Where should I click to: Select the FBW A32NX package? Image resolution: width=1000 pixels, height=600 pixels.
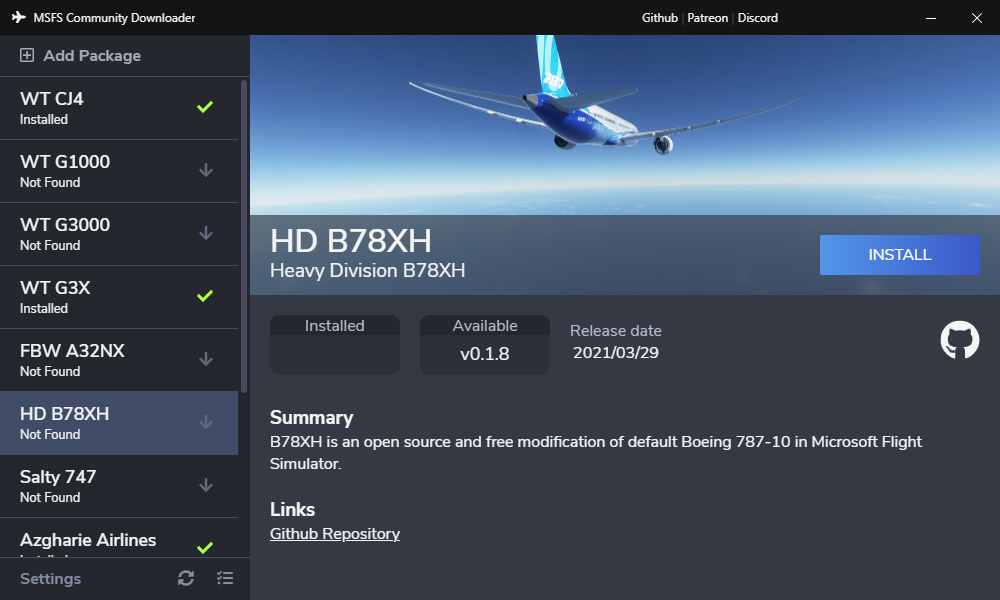click(119, 360)
